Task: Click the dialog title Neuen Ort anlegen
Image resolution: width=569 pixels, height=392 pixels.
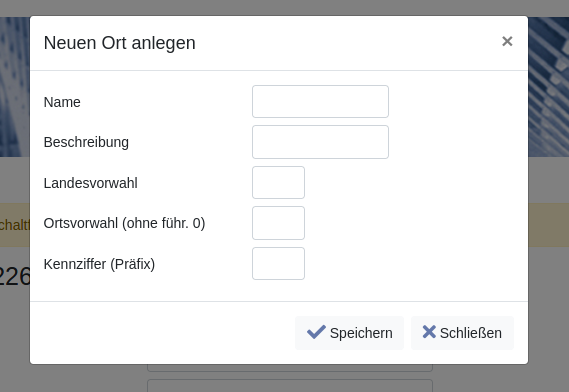Action: [119, 43]
